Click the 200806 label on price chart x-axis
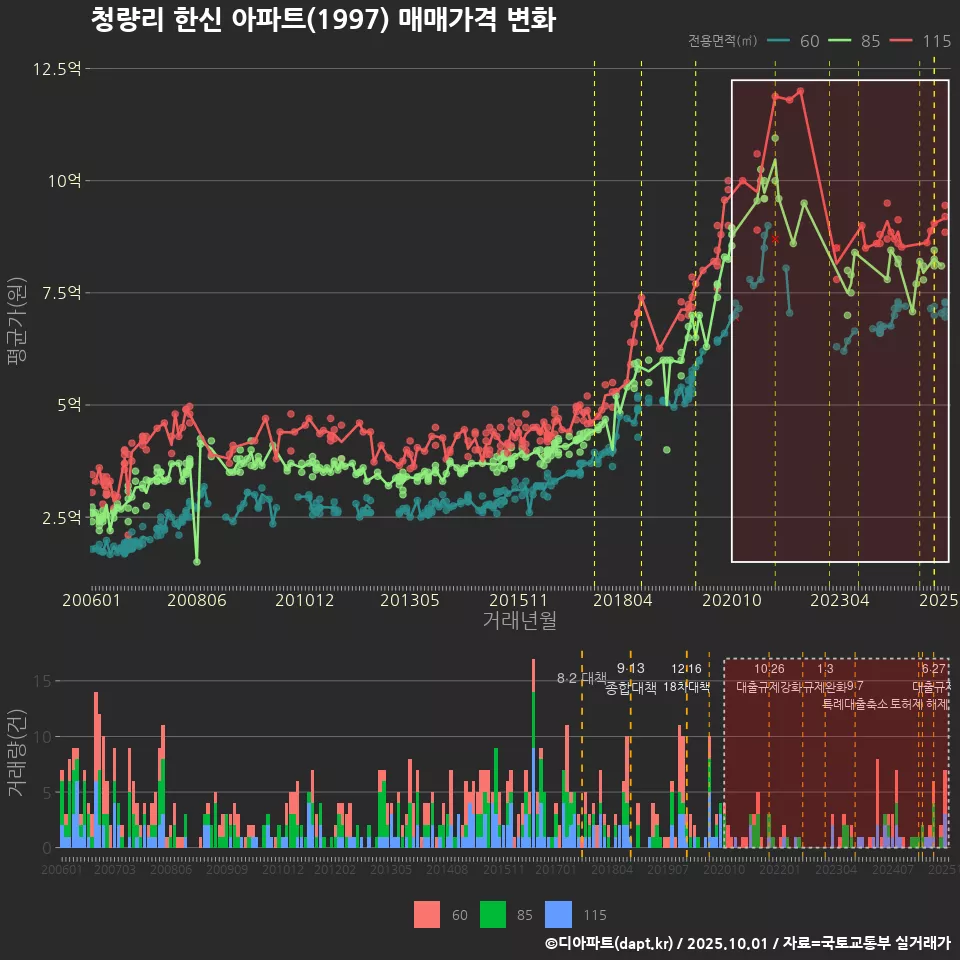Image resolution: width=960 pixels, height=960 pixels. click(197, 600)
